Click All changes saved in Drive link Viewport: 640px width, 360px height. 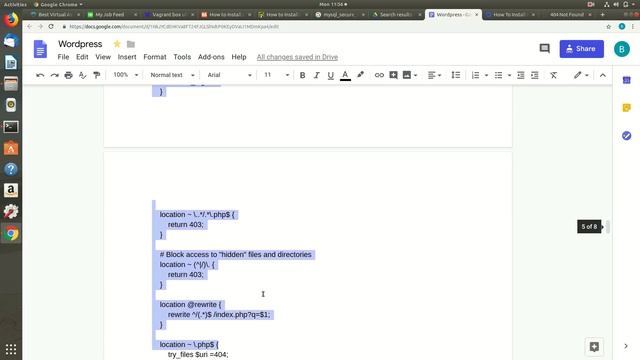(297, 57)
